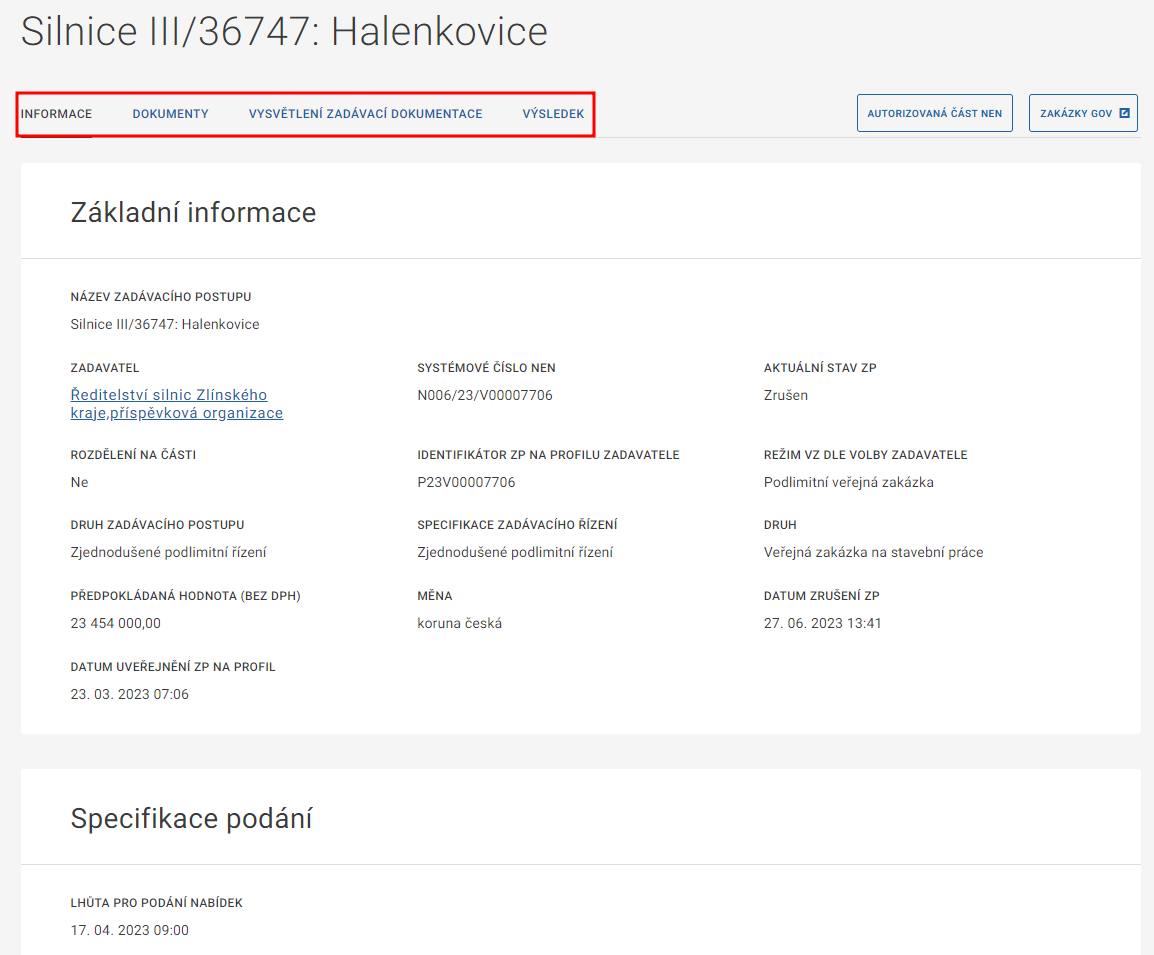The image size is (1154, 955).
Task: Open the Informace tab
Action: pos(56,114)
